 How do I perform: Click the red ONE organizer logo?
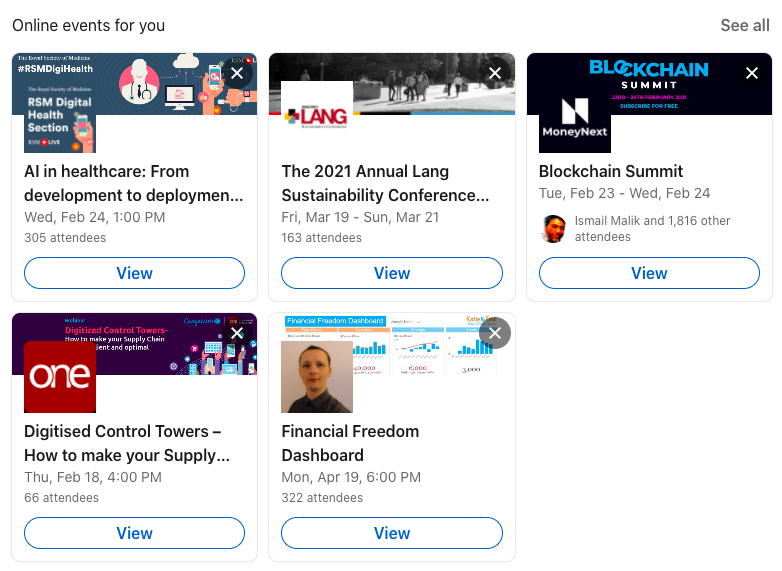coord(60,377)
